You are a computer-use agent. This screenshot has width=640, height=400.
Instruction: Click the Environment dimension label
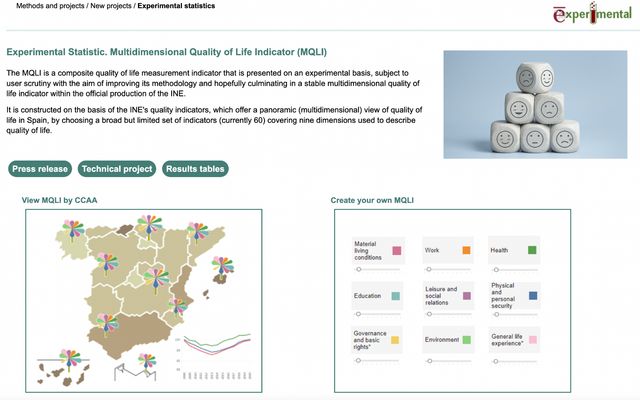442,340
